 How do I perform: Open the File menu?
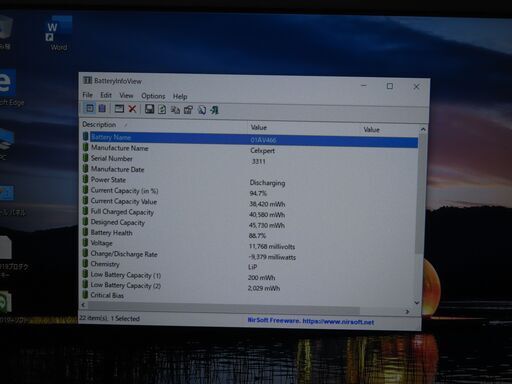point(87,95)
